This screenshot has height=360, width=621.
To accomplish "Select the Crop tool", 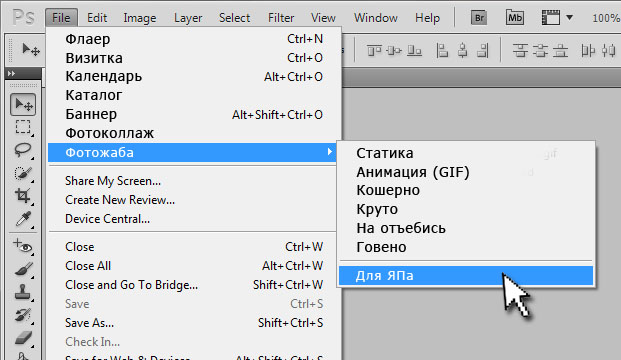I will [23, 196].
